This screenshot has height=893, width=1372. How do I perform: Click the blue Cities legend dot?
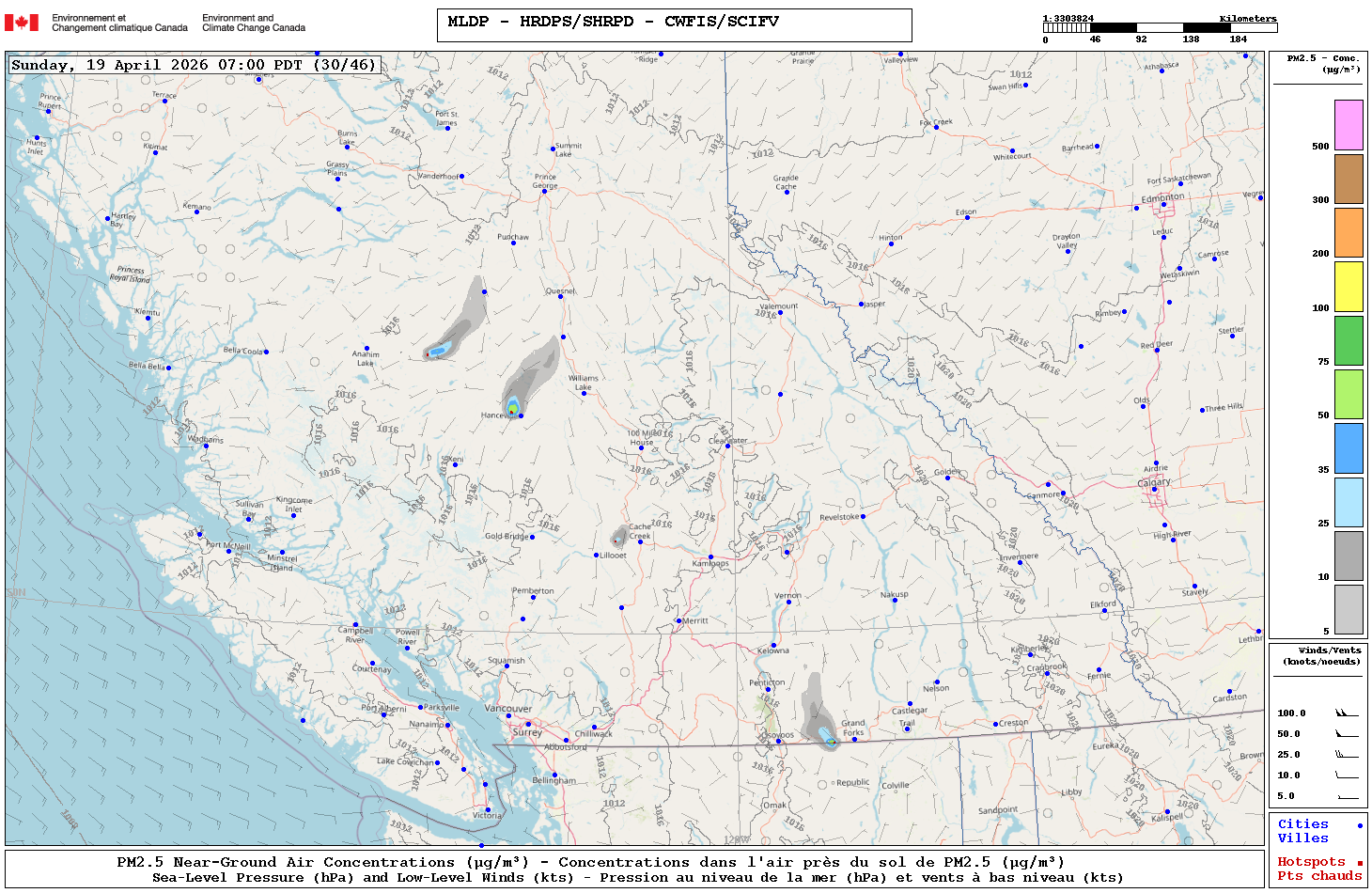[x=1359, y=825]
